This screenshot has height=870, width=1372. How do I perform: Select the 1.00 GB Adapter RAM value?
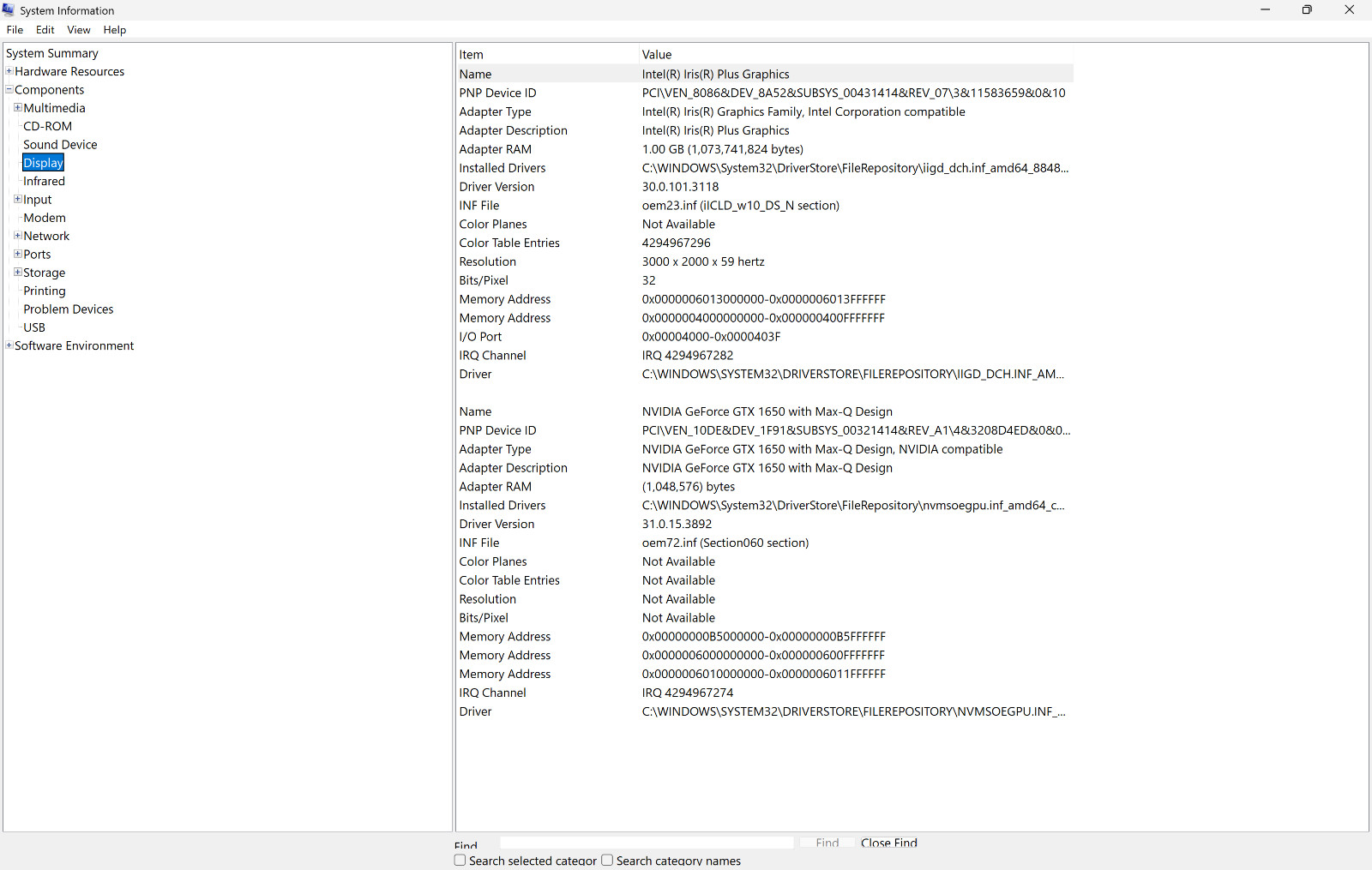click(x=723, y=149)
